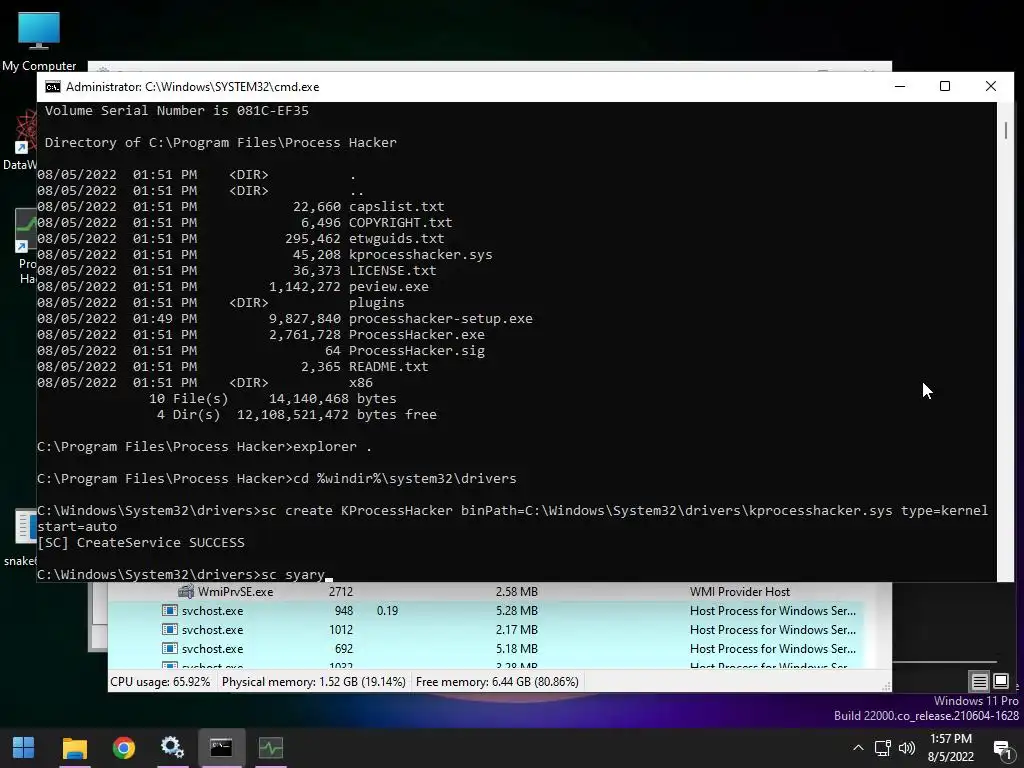Viewport: 1024px width, 768px height.
Task: Click the 2.17 MB memory value
Action: pyautogui.click(x=517, y=630)
